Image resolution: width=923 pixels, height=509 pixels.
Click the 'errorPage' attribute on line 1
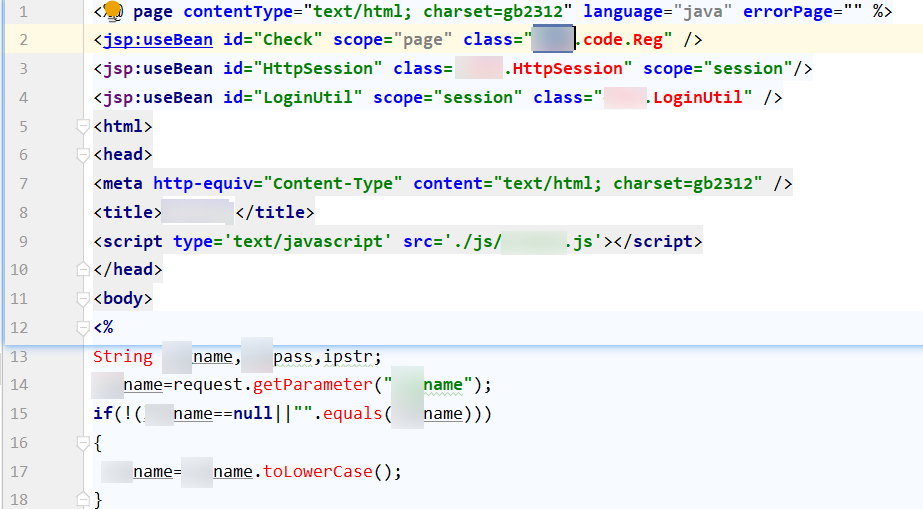(x=787, y=11)
